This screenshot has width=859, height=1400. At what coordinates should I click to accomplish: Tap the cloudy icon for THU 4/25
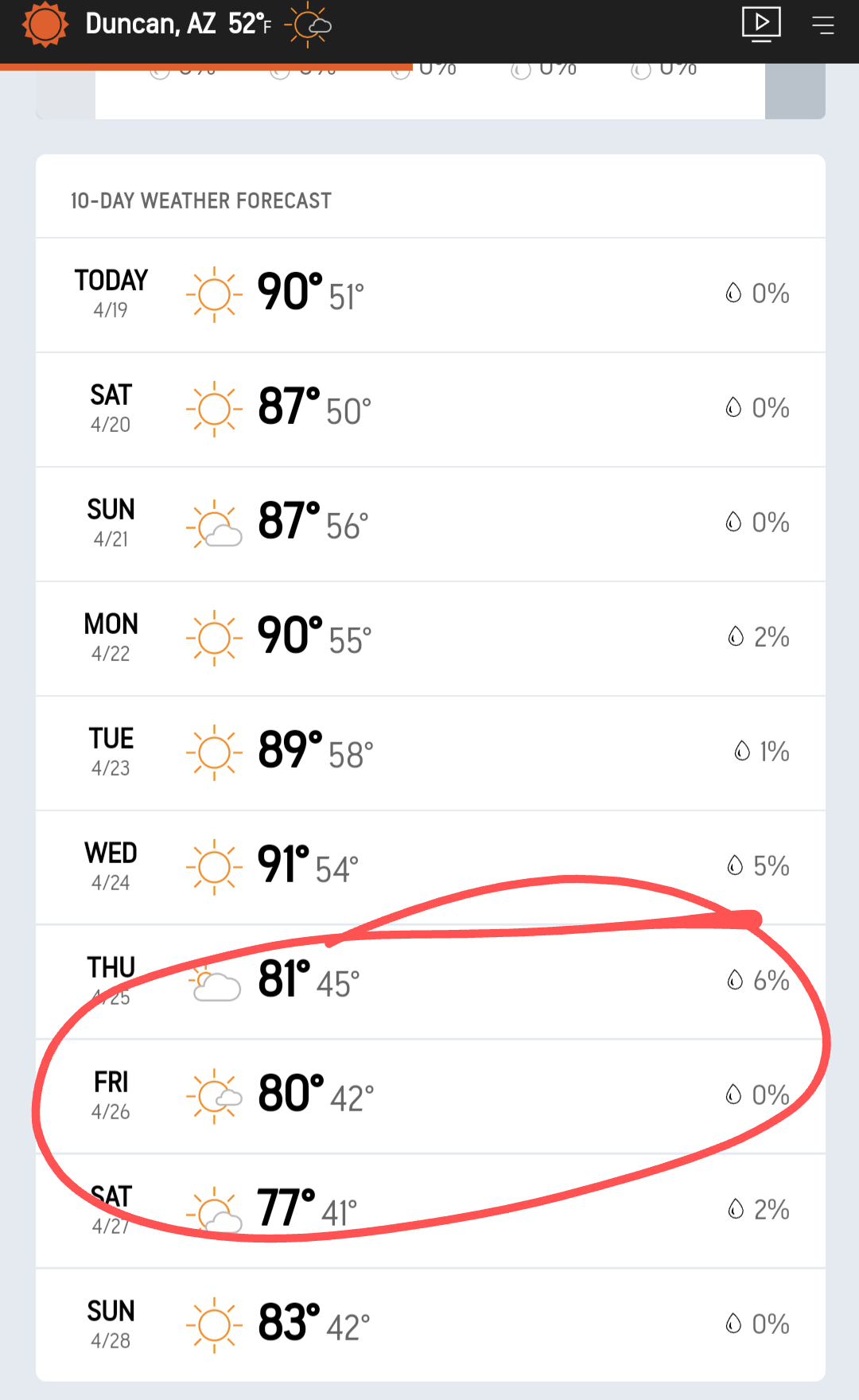coord(214,984)
